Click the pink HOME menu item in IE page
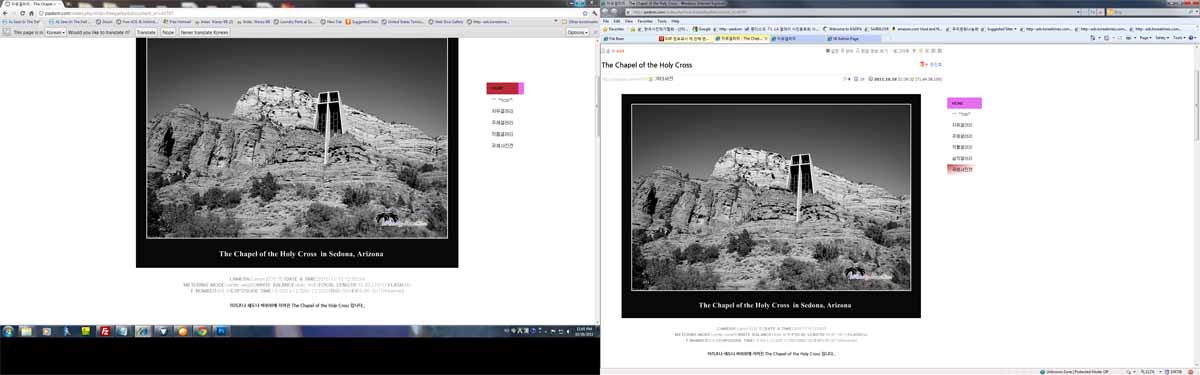The height and width of the screenshot is (375, 1200). (x=964, y=103)
